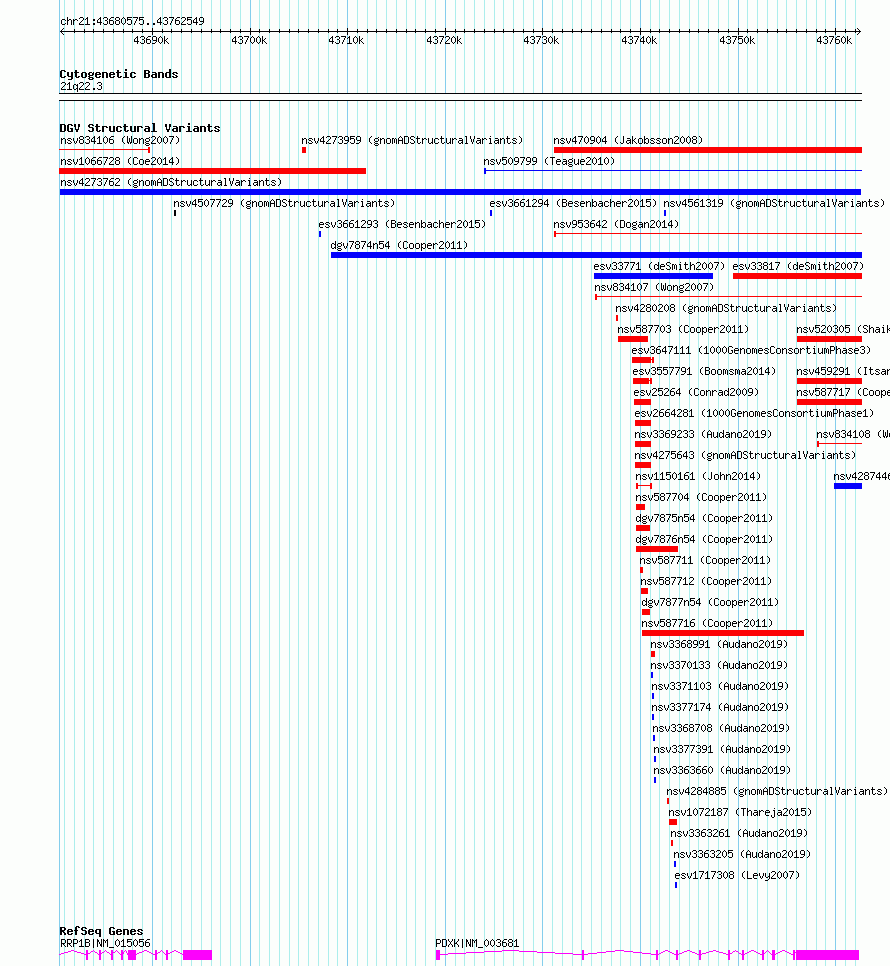Click nsv470904 (Jakobsson2008) label
The height and width of the screenshot is (966, 890).
(628, 140)
